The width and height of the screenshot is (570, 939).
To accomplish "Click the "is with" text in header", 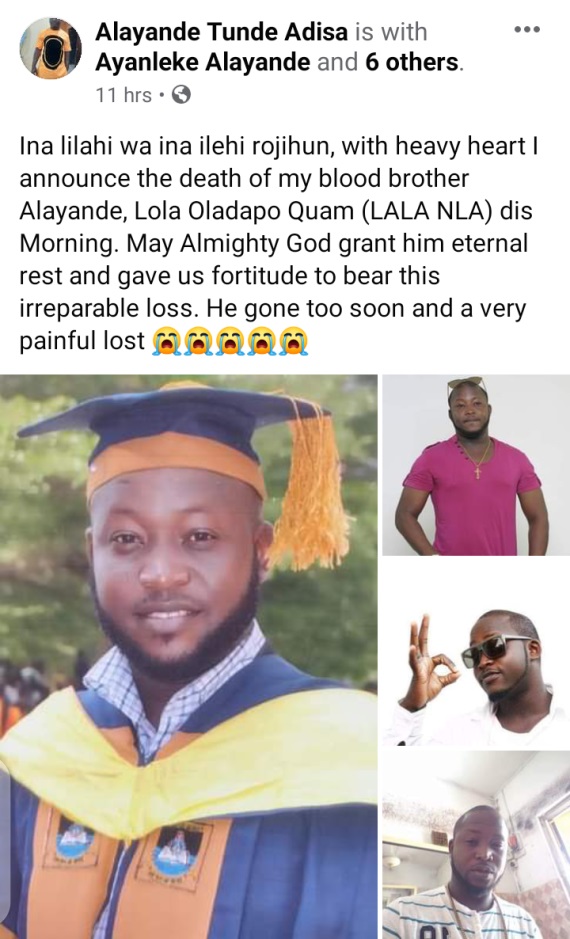I will [391, 32].
